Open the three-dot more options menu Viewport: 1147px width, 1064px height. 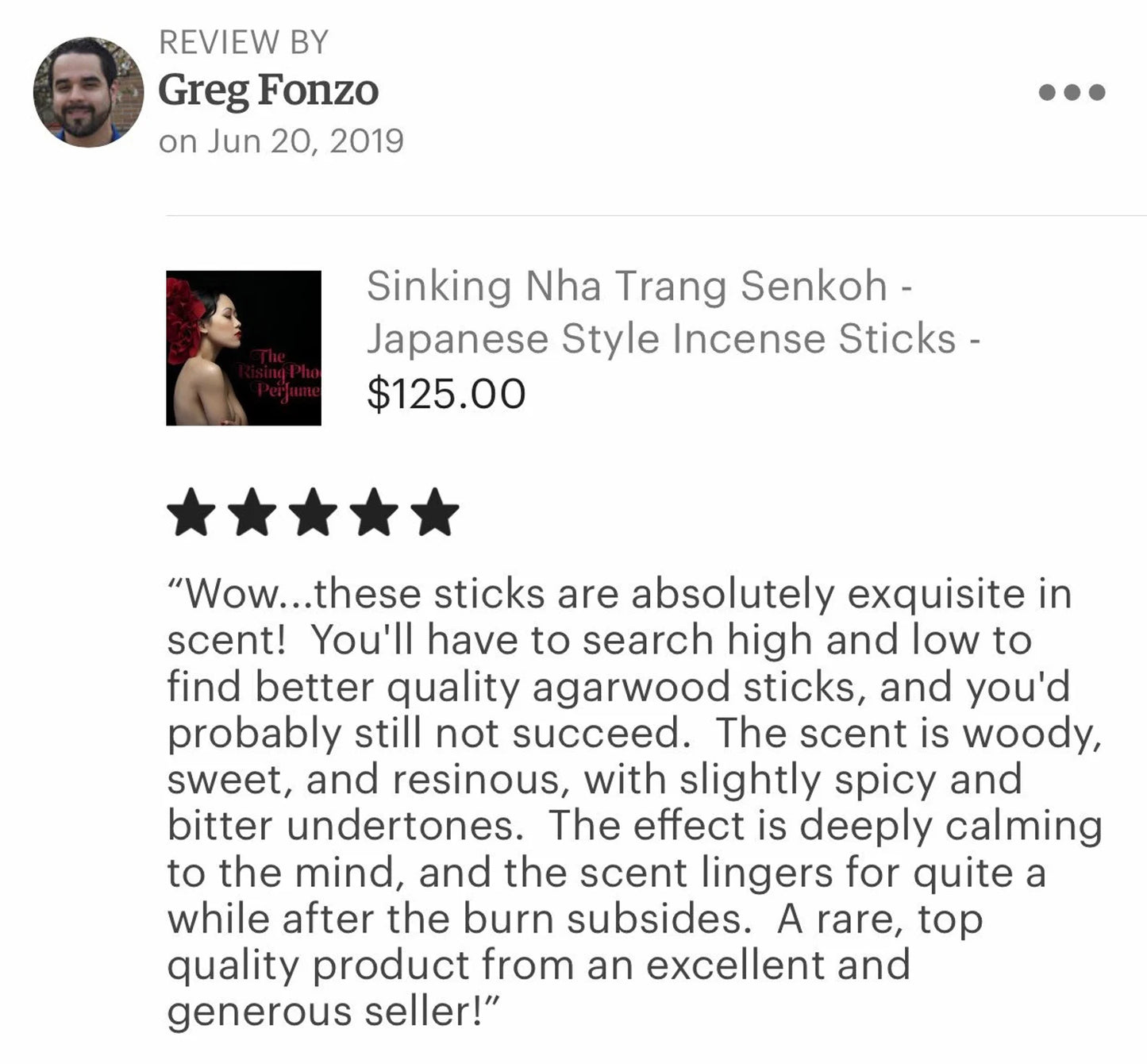tap(1072, 92)
